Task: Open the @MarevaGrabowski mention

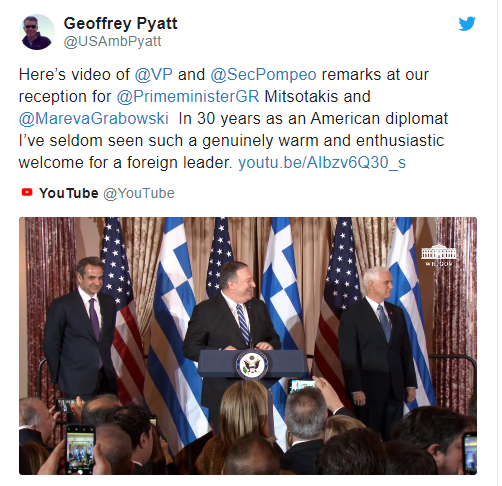Action: [x=94, y=119]
